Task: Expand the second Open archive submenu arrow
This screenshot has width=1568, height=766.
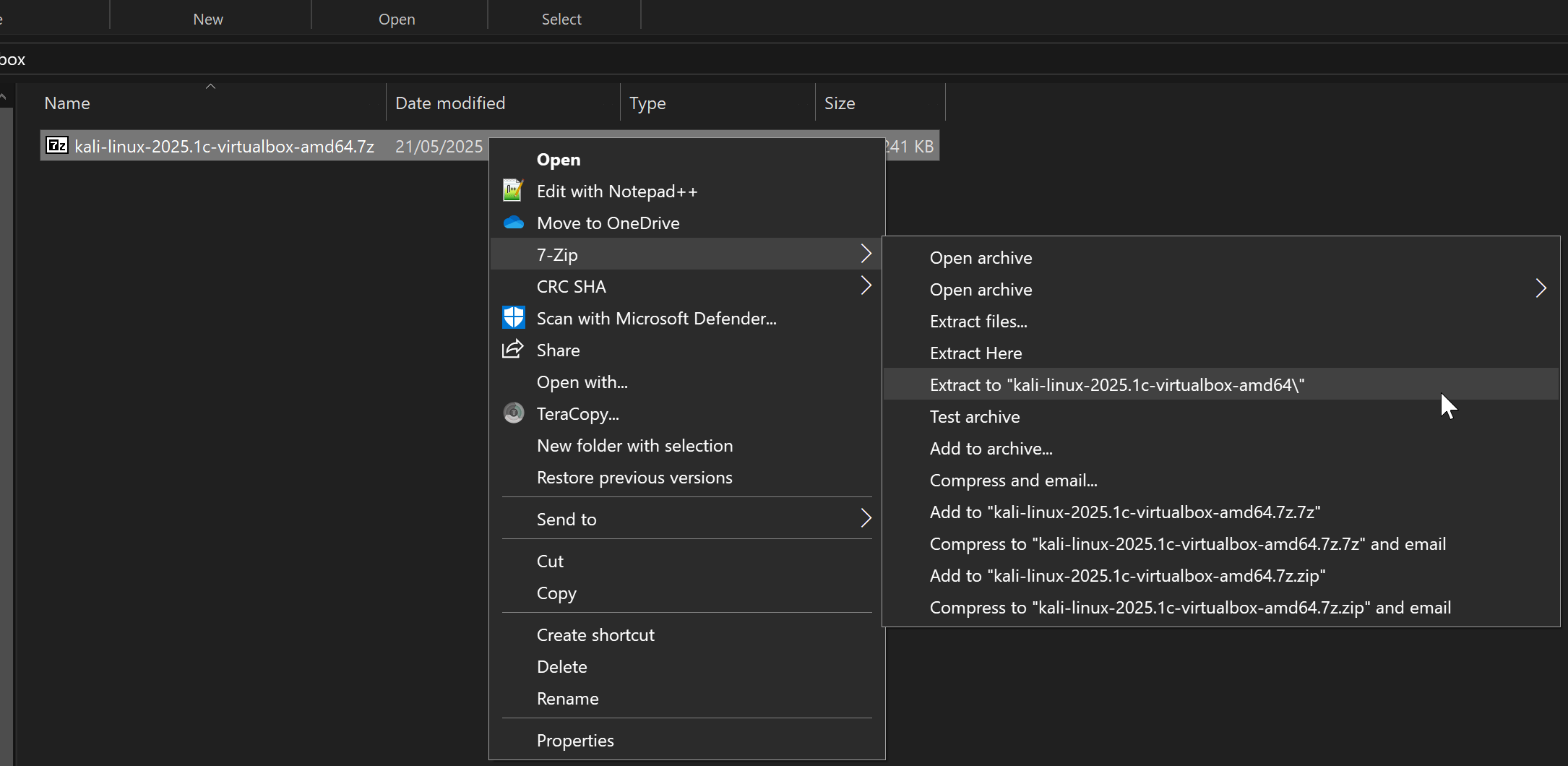Action: pos(1541,288)
